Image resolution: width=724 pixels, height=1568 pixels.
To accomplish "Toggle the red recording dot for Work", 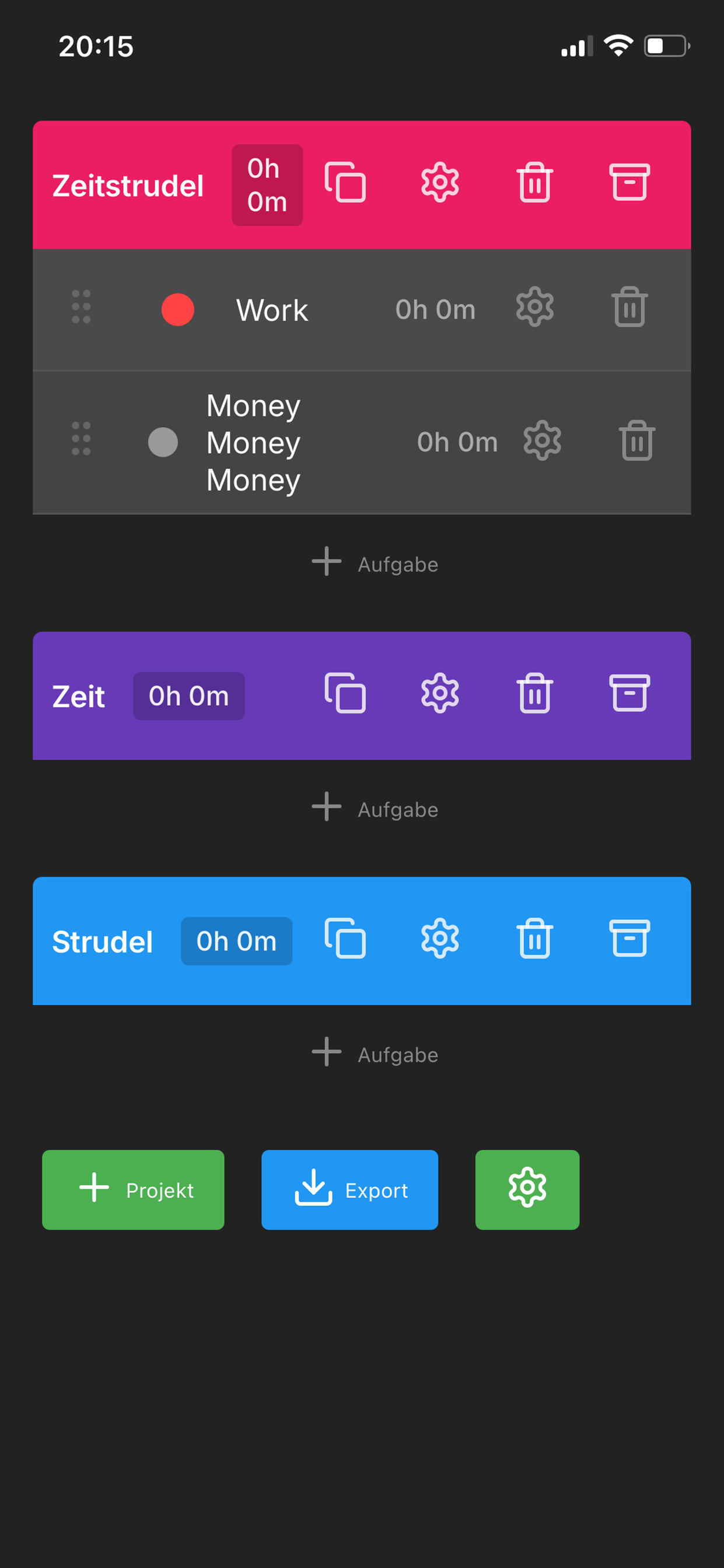I will pos(178,310).
